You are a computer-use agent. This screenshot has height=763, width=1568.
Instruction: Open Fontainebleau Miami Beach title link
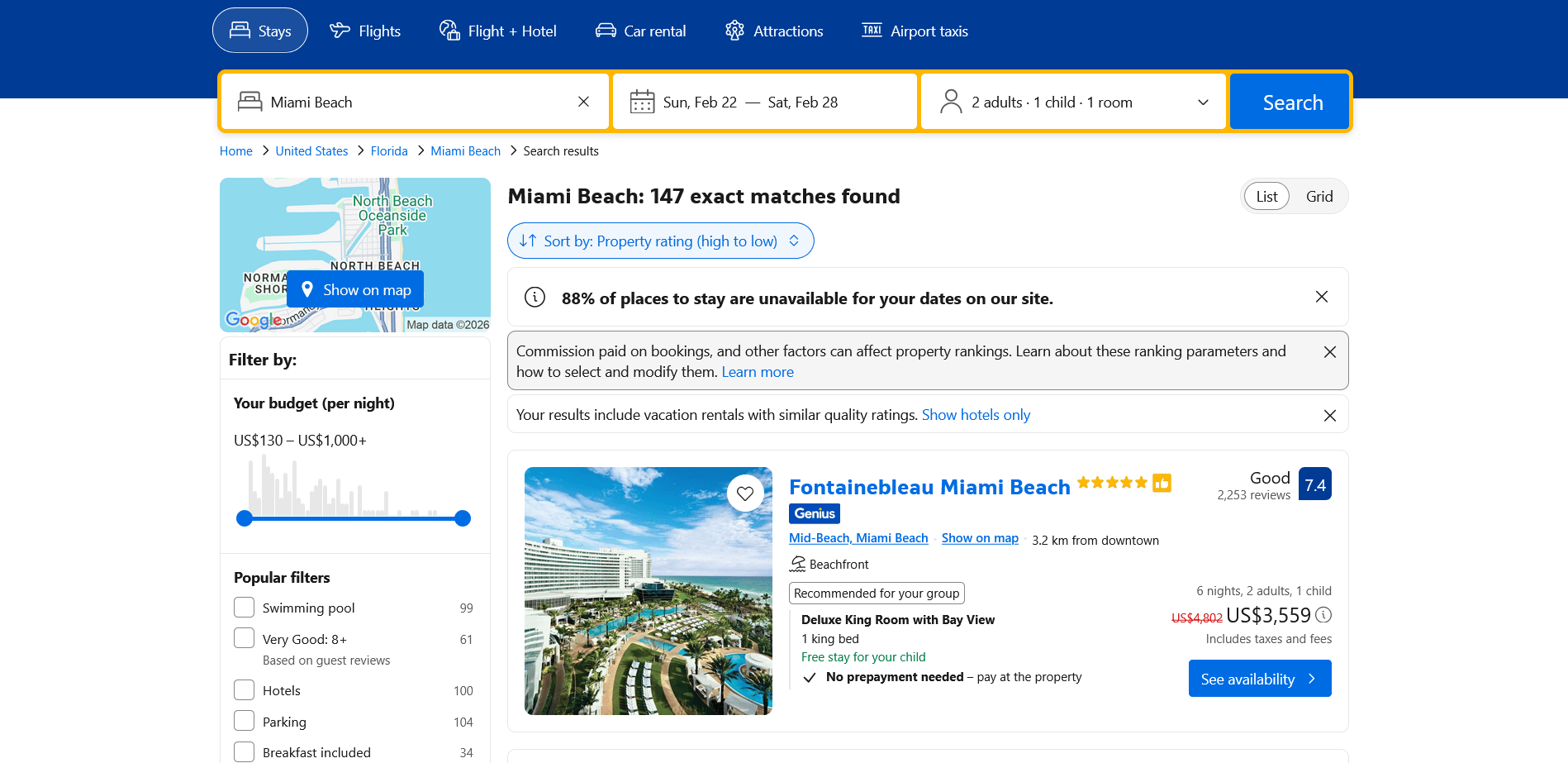click(929, 487)
